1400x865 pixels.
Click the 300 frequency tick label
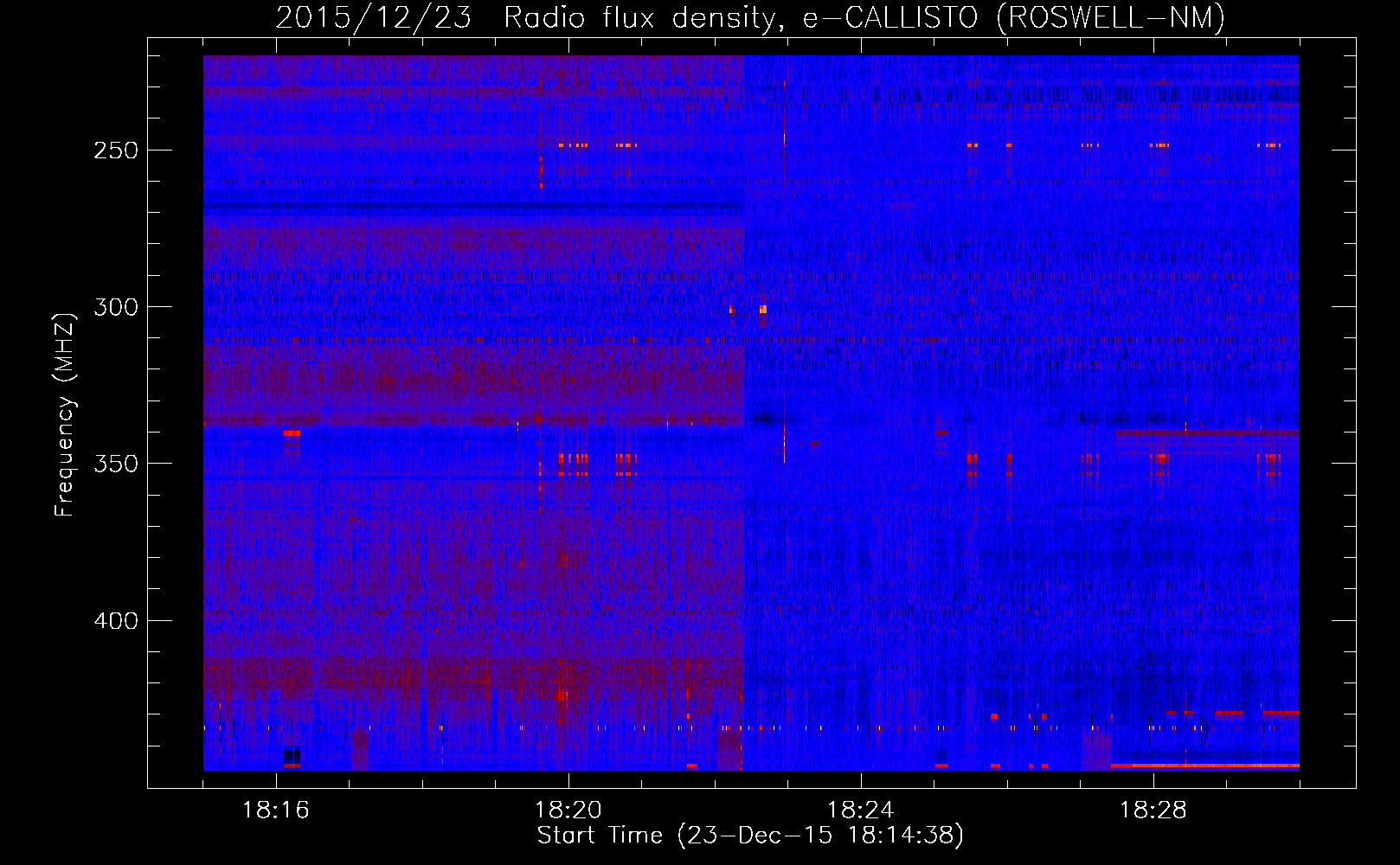(116, 307)
